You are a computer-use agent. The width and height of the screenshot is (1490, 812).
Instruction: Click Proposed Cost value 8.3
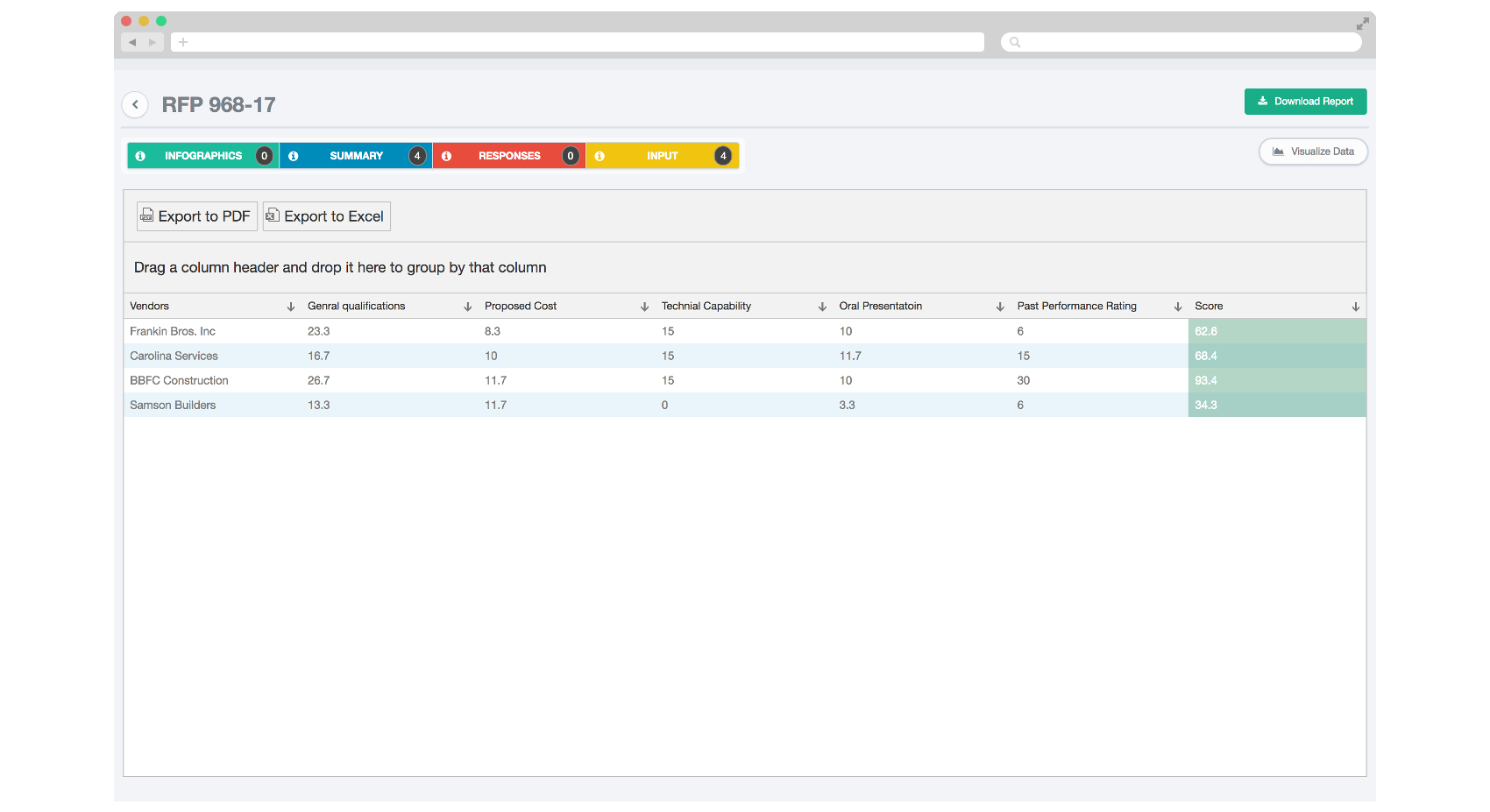click(x=493, y=331)
